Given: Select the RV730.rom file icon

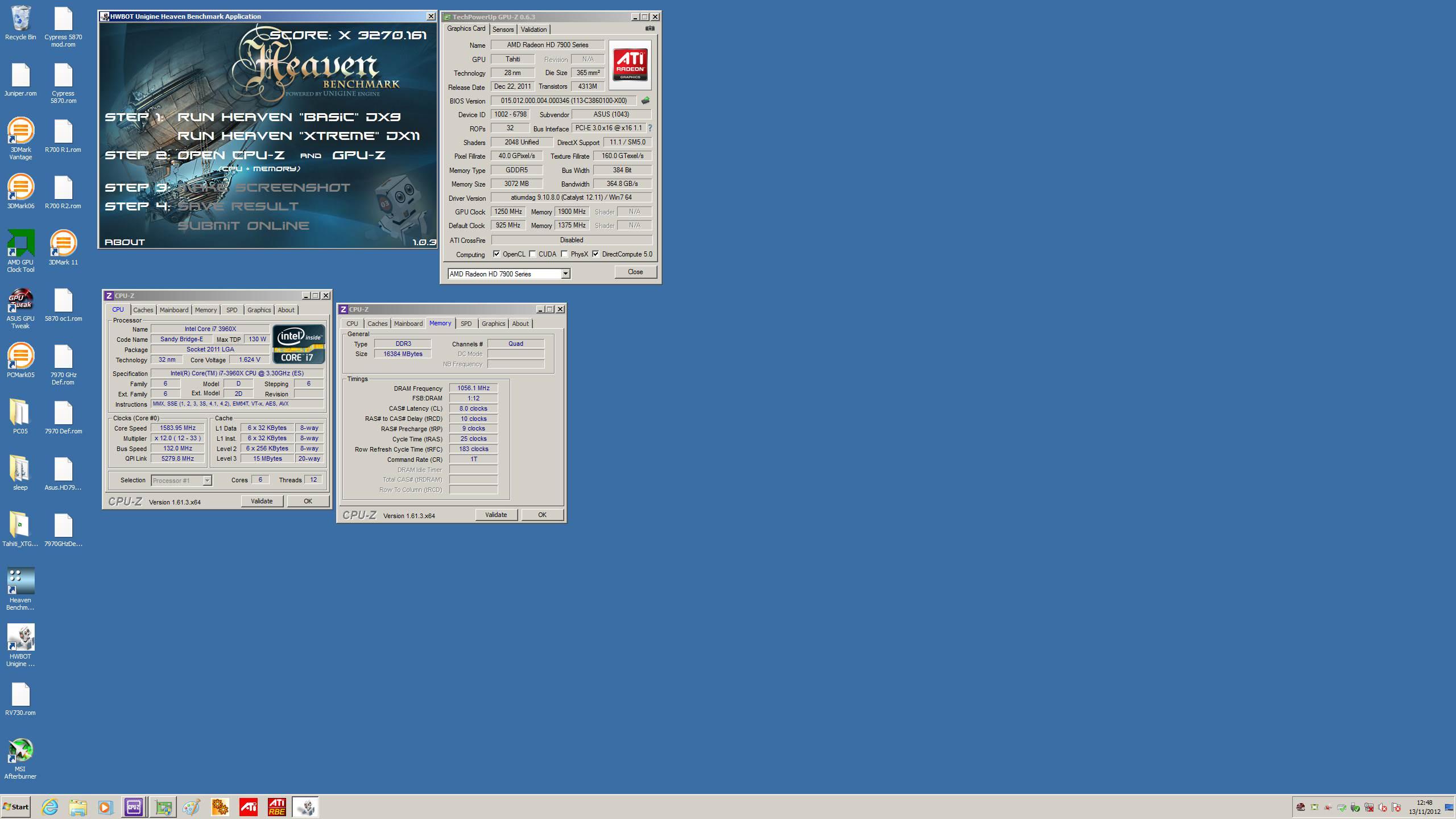Looking at the screenshot, I should click(20, 699).
